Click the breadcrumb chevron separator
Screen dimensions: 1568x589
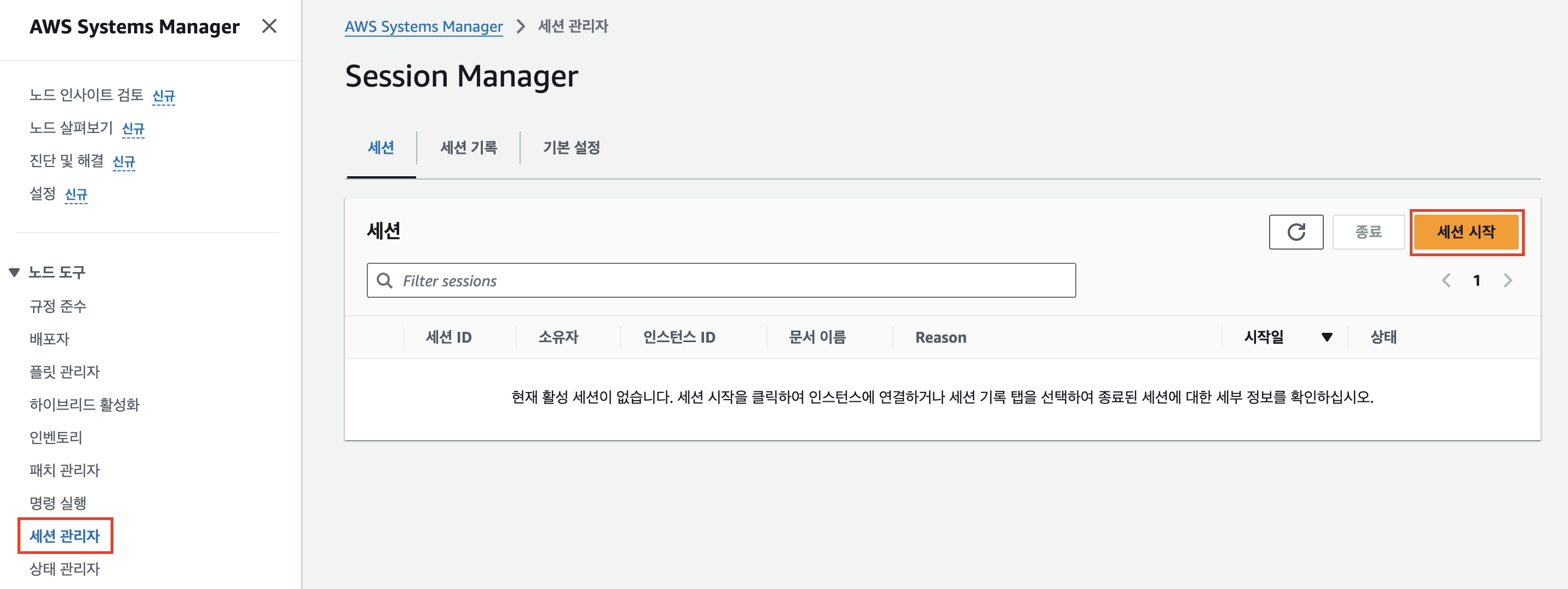[x=521, y=26]
